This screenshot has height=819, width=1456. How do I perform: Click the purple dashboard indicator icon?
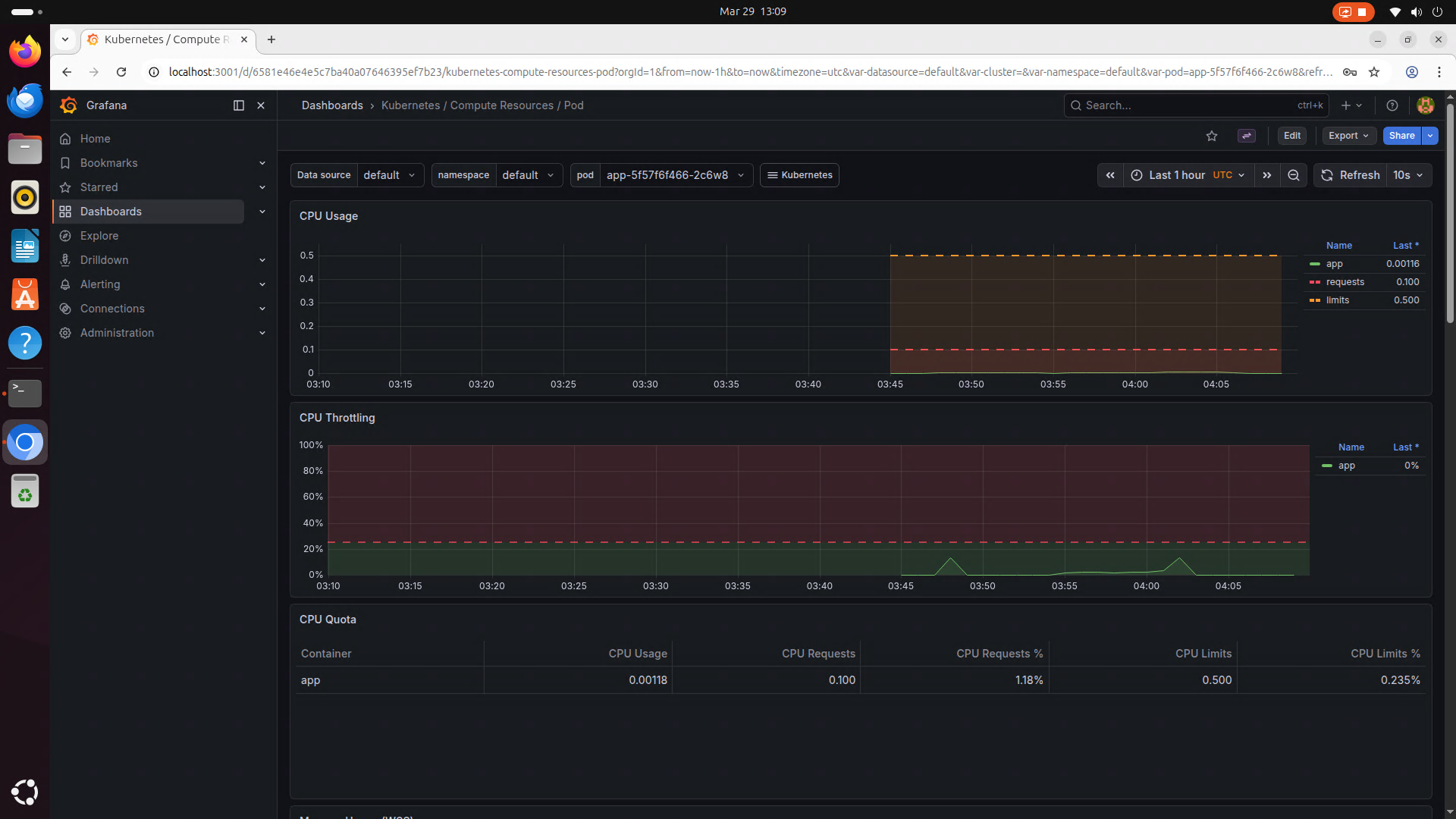(x=1246, y=136)
